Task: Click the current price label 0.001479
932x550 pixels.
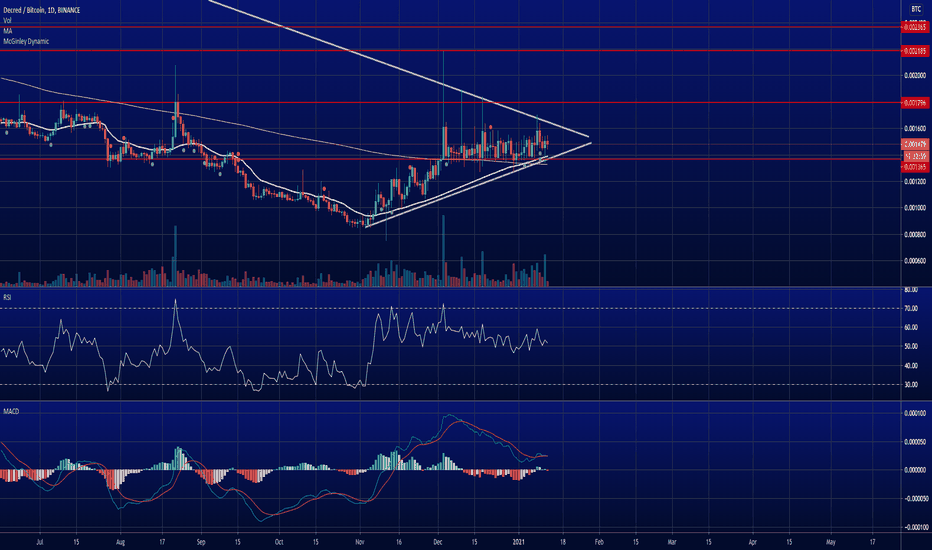Action: coord(915,144)
